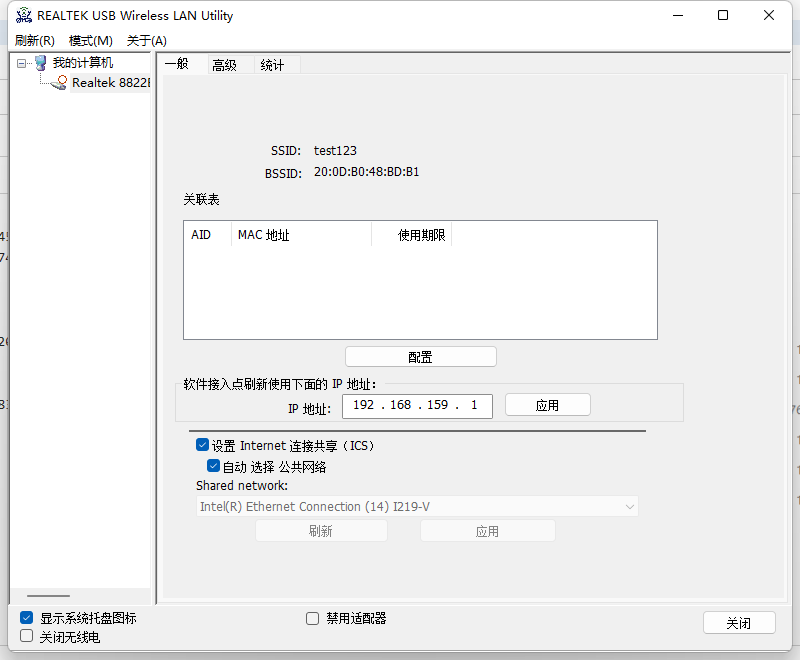Click 应用 button next to IP address
This screenshot has height=660, width=800.
547,405
